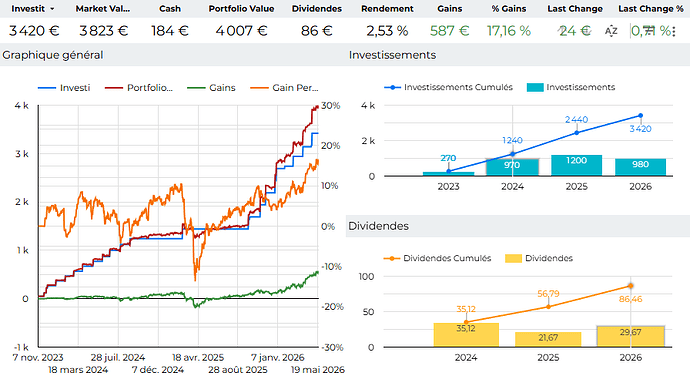
Task: Select the Market Val... column header
Action: 103,9
